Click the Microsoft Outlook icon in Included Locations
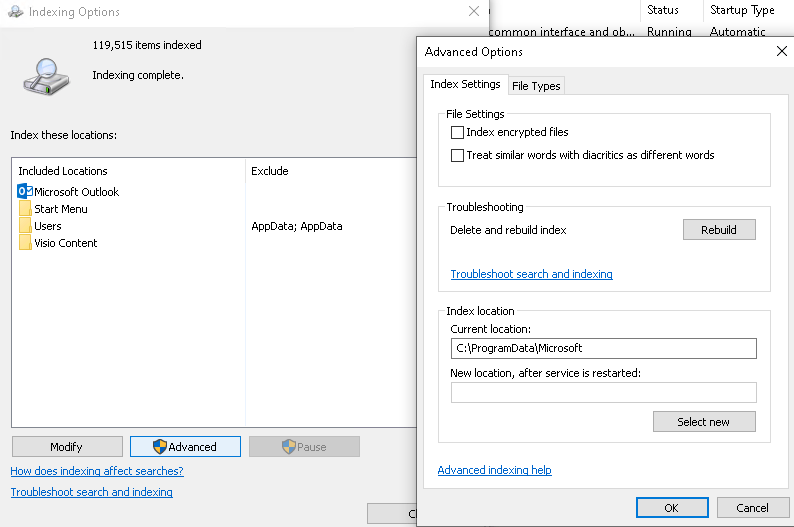Image resolution: width=794 pixels, height=527 pixels. [25, 191]
